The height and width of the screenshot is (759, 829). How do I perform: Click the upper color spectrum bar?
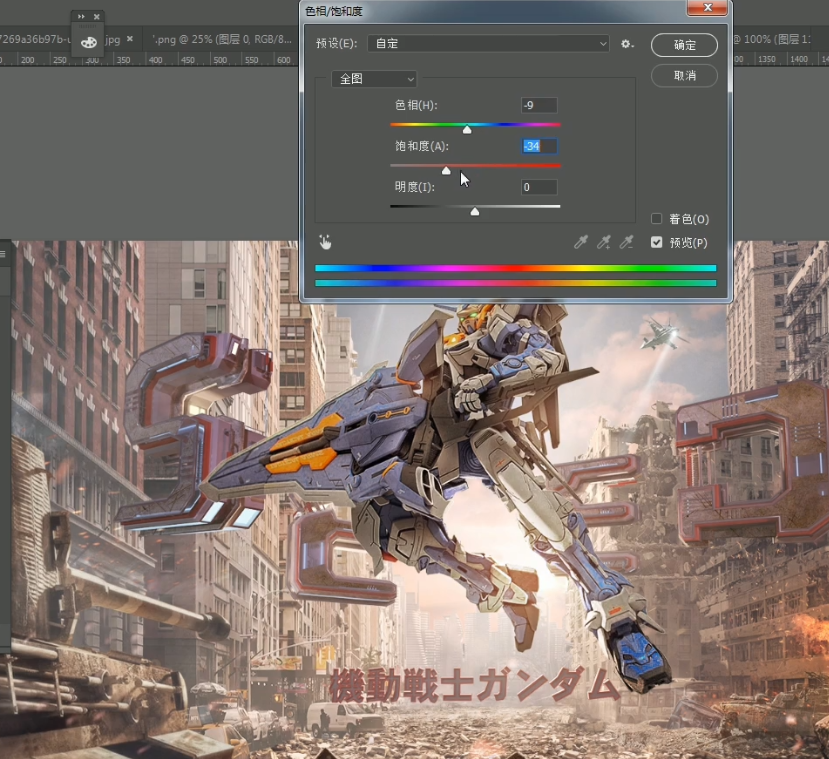pyautogui.click(x=515, y=268)
